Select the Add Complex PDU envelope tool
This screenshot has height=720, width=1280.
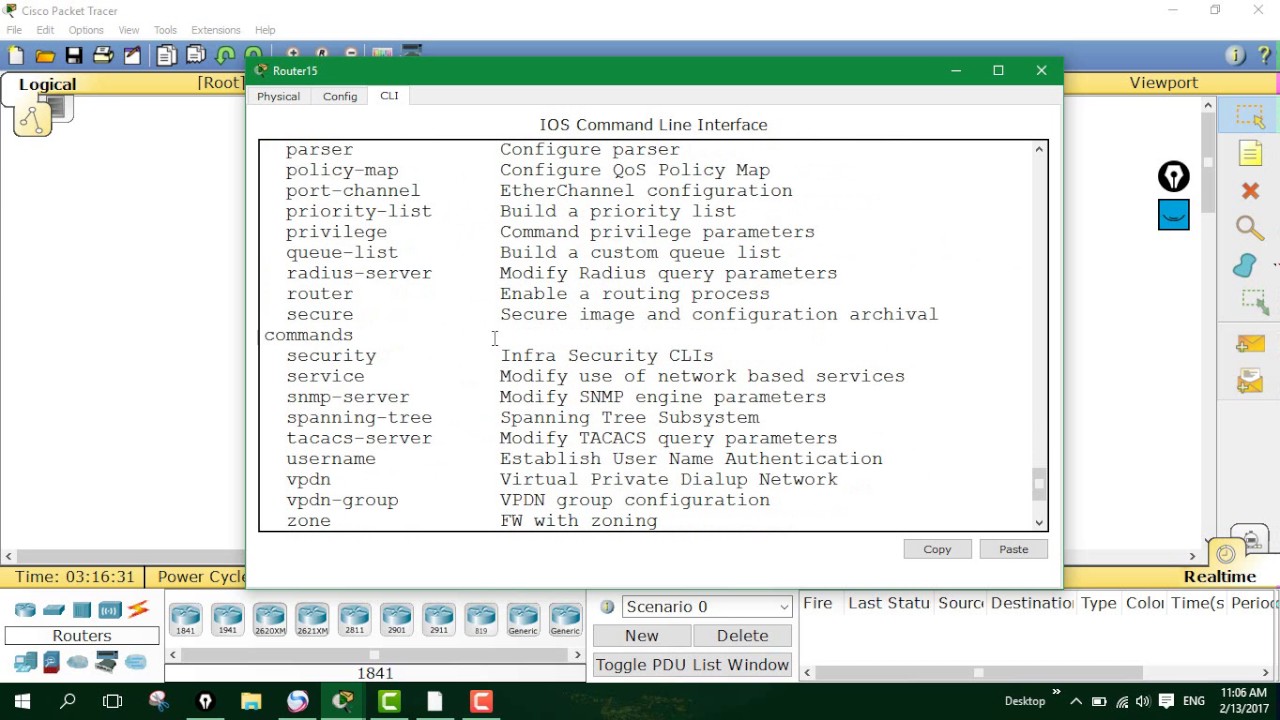pyautogui.click(x=1250, y=381)
